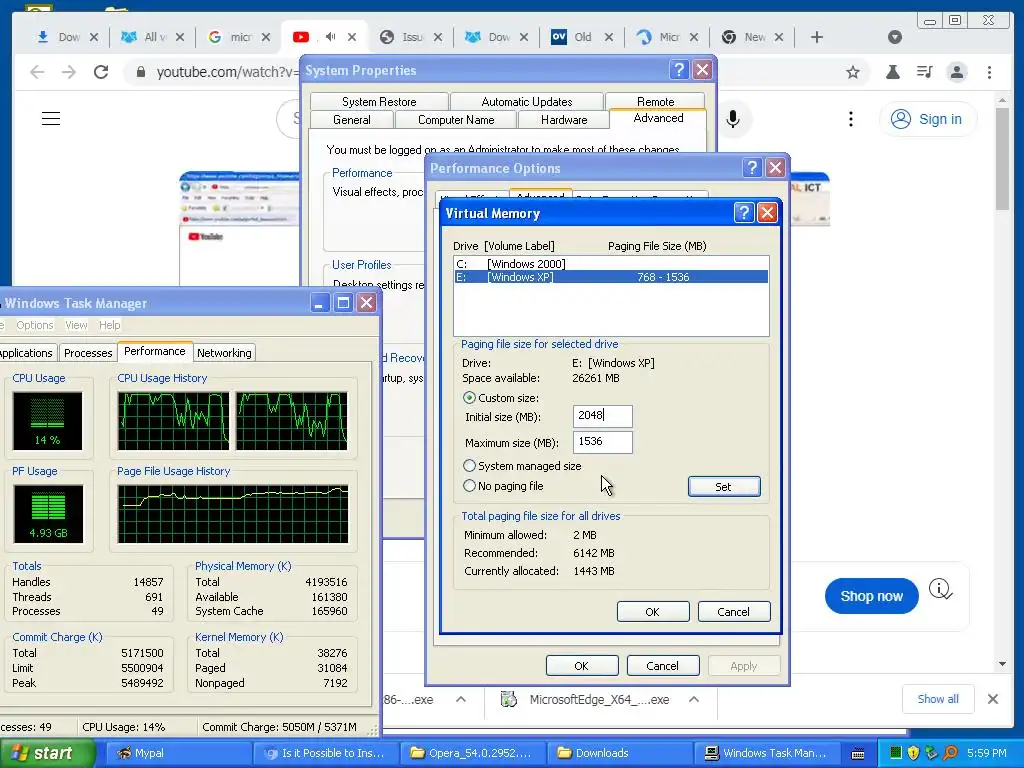Screen dimensions: 1024x768
Task: Open the Downloads folder taskbar item
Action: pyautogui.click(x=618, y=753)
